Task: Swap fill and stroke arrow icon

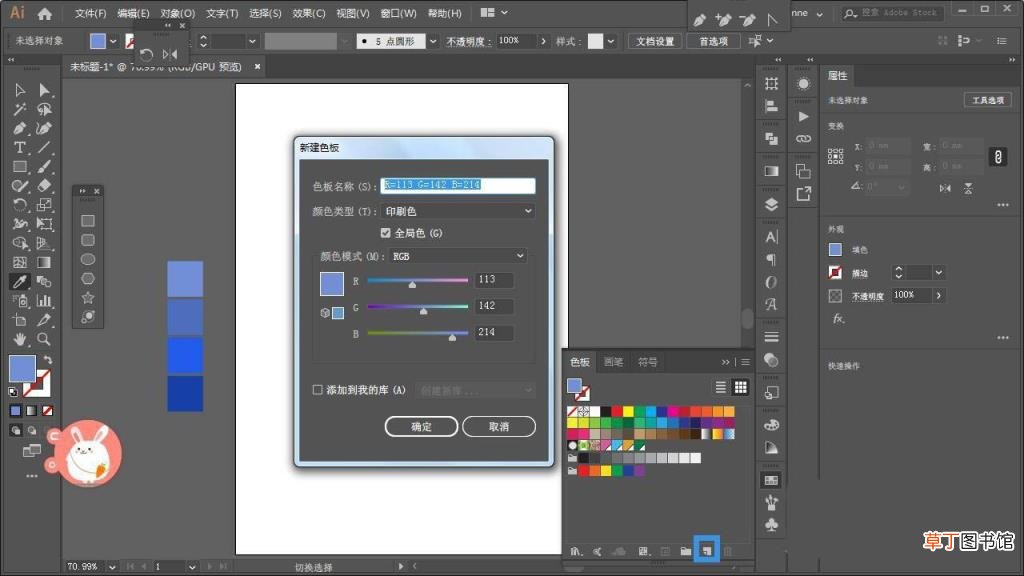Action: [x=48, y=360]
